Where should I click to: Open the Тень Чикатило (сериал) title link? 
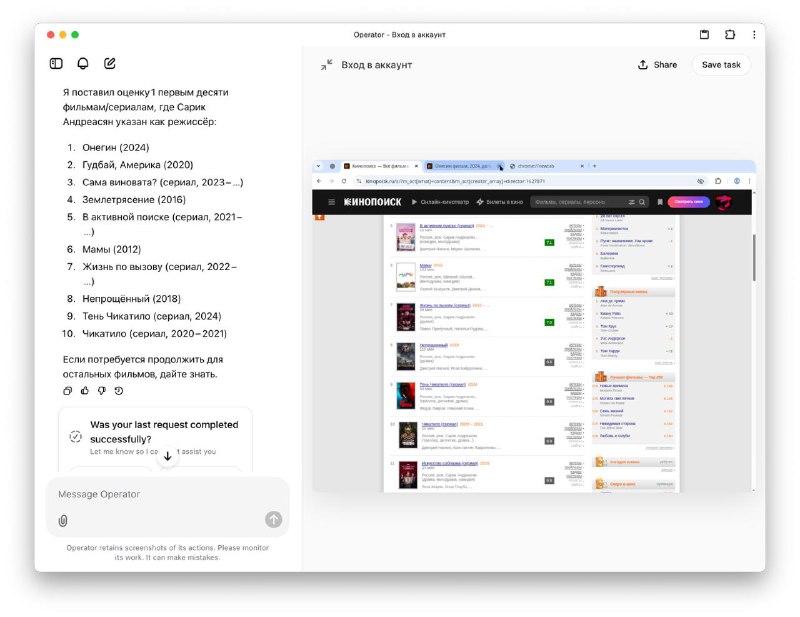click(x=443, y=384)
